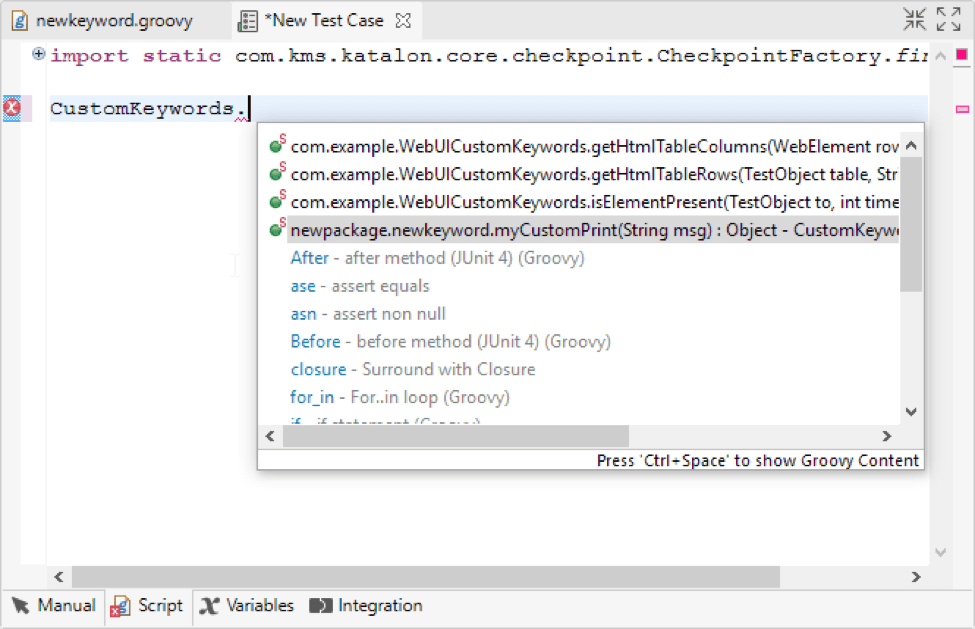Switch to the newkeyword.groovy editor tab
975x629 pixels.
[x=104, y=21]
